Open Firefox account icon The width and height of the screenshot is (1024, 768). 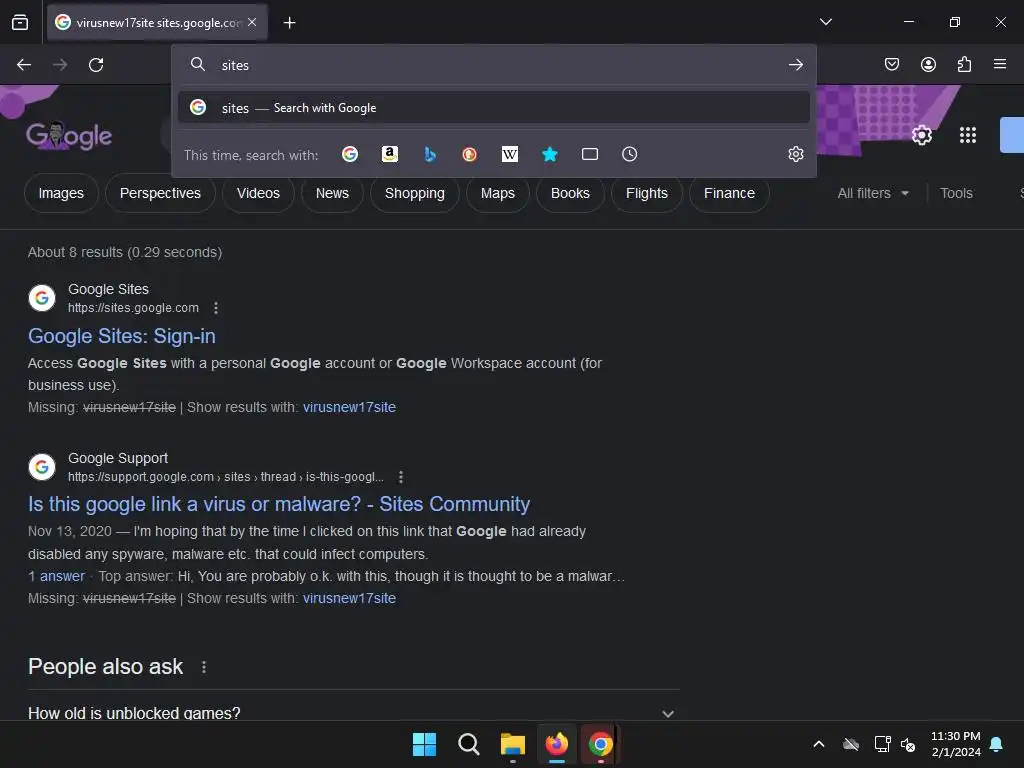(x=928, y=64)
